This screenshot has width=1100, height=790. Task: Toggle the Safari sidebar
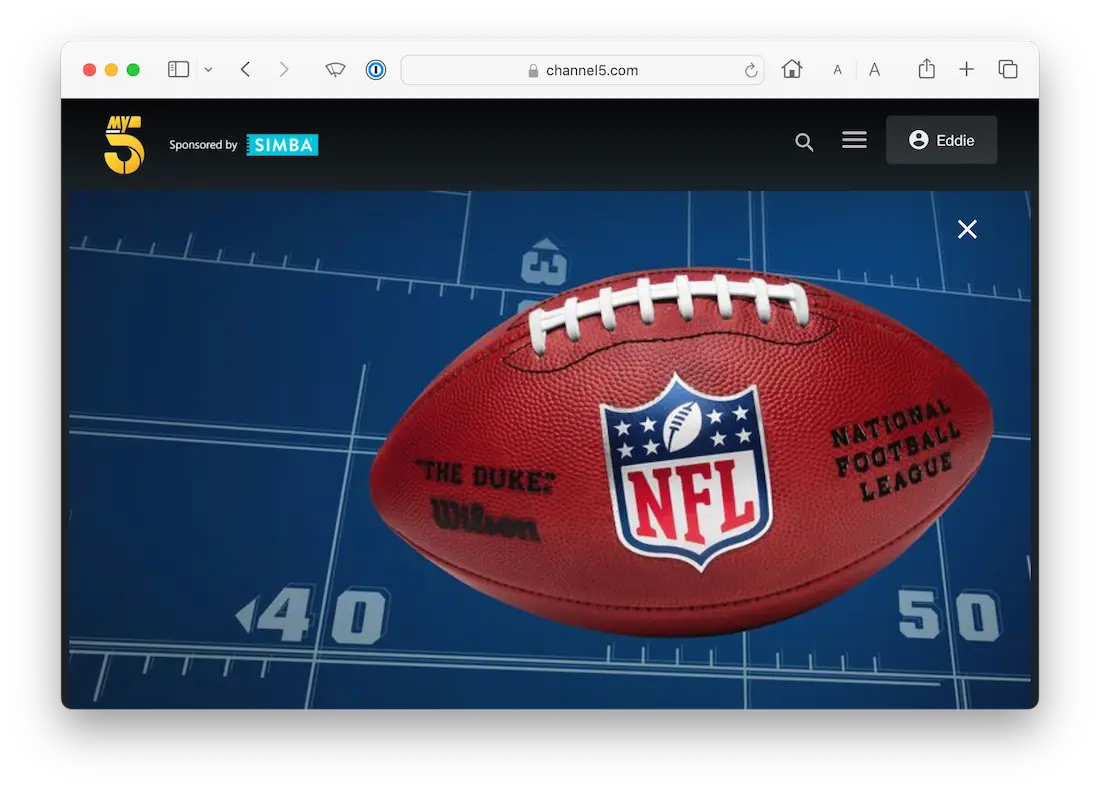coord(178,69)
